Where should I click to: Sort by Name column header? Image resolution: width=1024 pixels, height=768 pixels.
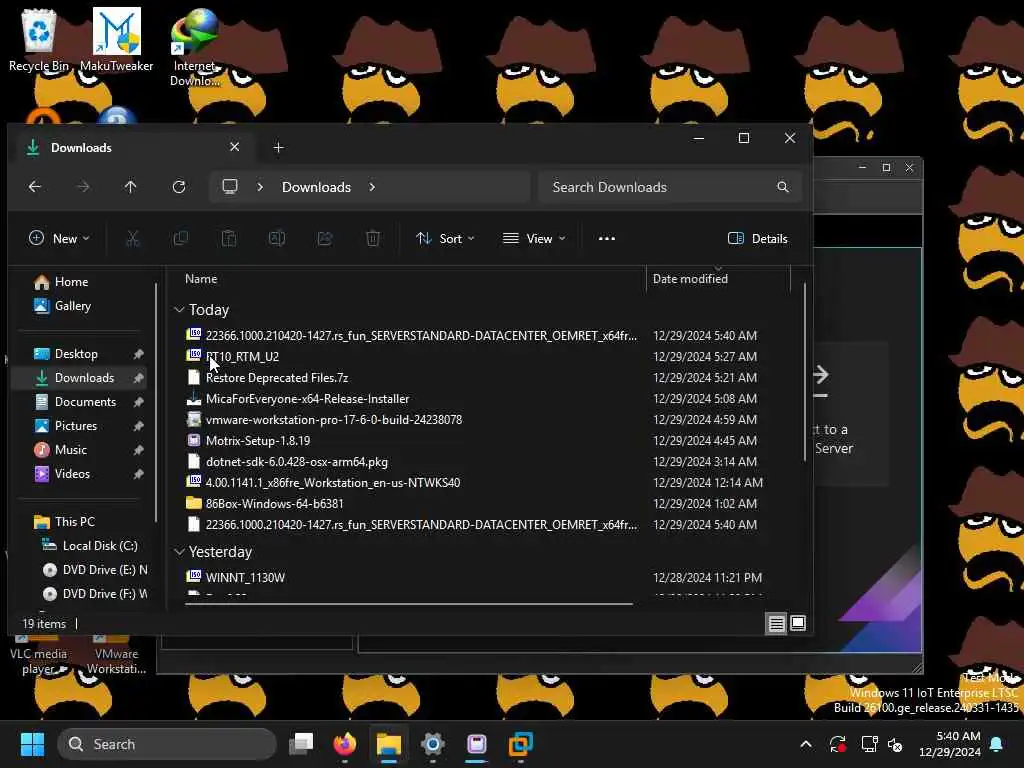click(201, 279)
